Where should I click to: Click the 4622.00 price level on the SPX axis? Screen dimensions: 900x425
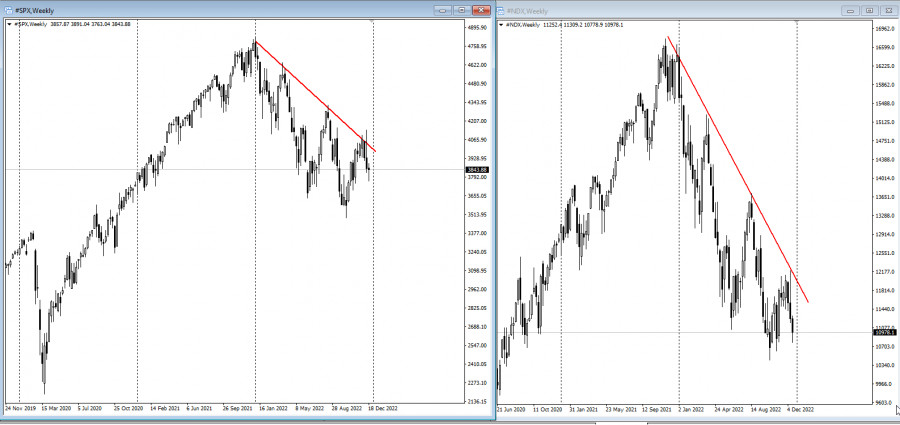[478, 65]
